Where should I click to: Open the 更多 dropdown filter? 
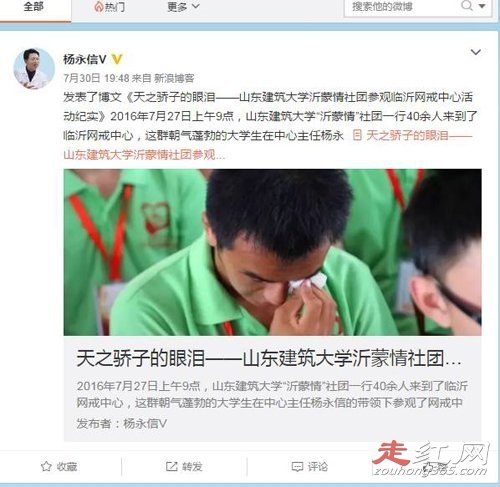pyautogui.click(x=183, y=6)
